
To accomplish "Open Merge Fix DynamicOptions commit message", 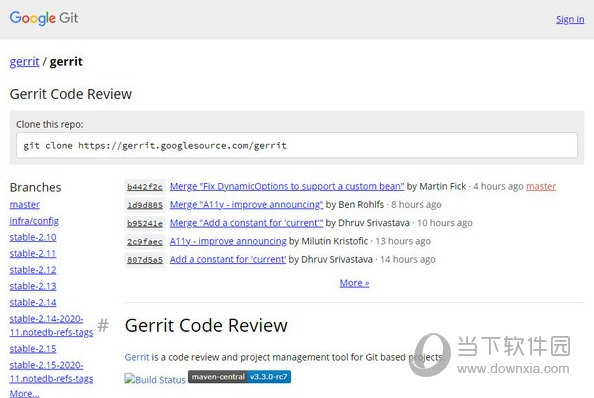I will [x=287, y=186].
